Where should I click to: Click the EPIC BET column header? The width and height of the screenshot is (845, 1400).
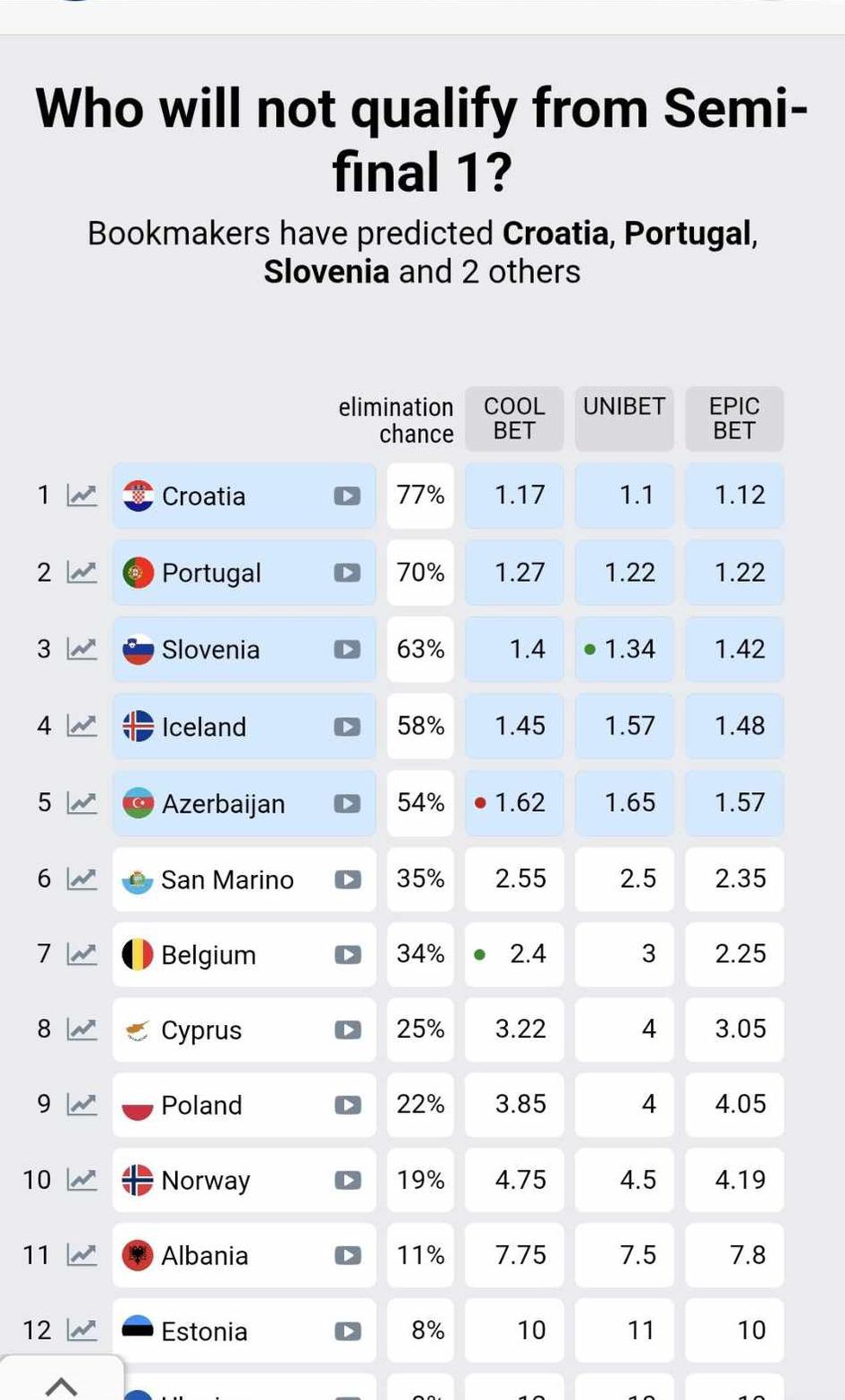pyautogui.click(x=734, y=419)
